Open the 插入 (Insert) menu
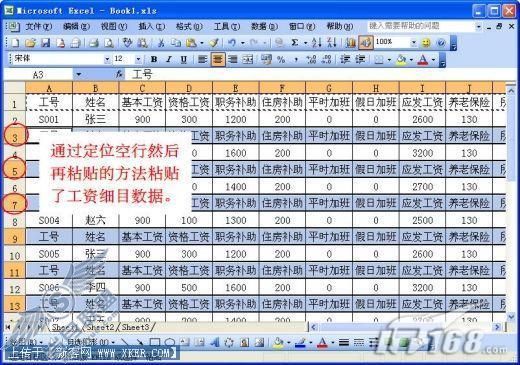The image size is (520, 365). coord(152,26)
